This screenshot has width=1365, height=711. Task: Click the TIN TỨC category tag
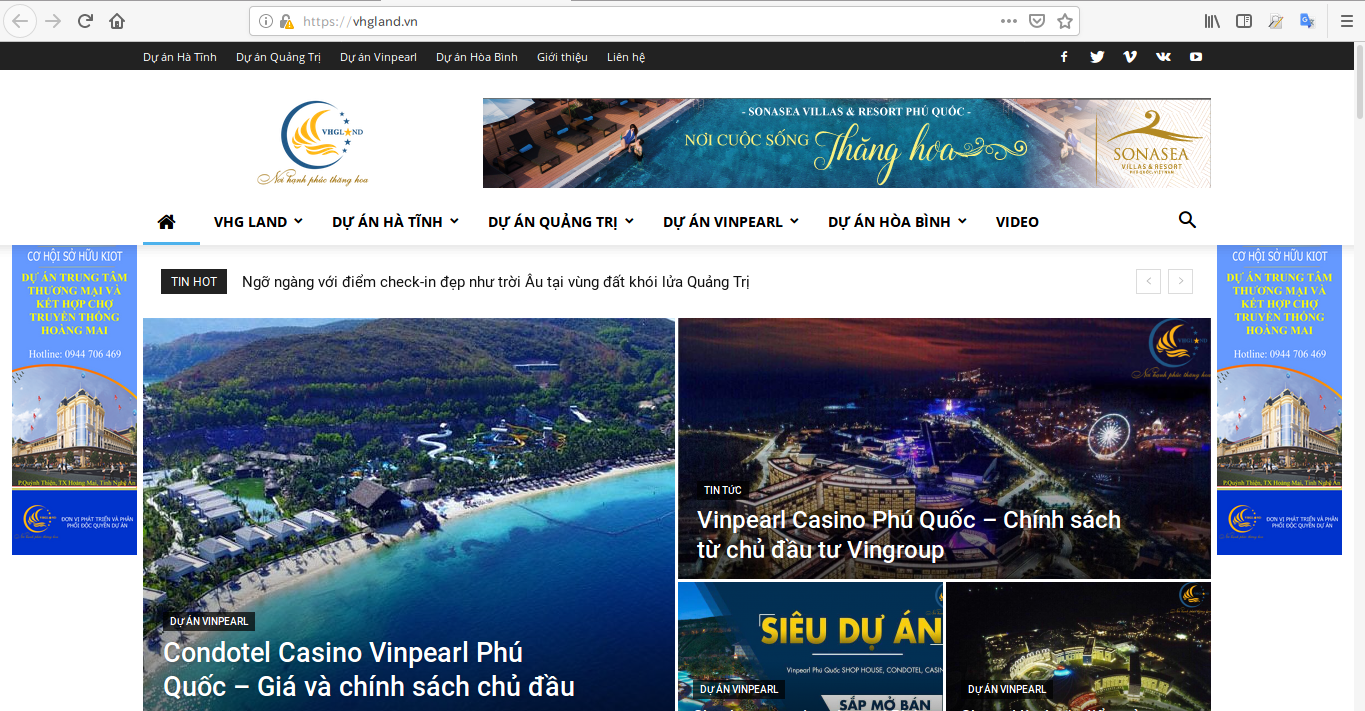(723, 490)
